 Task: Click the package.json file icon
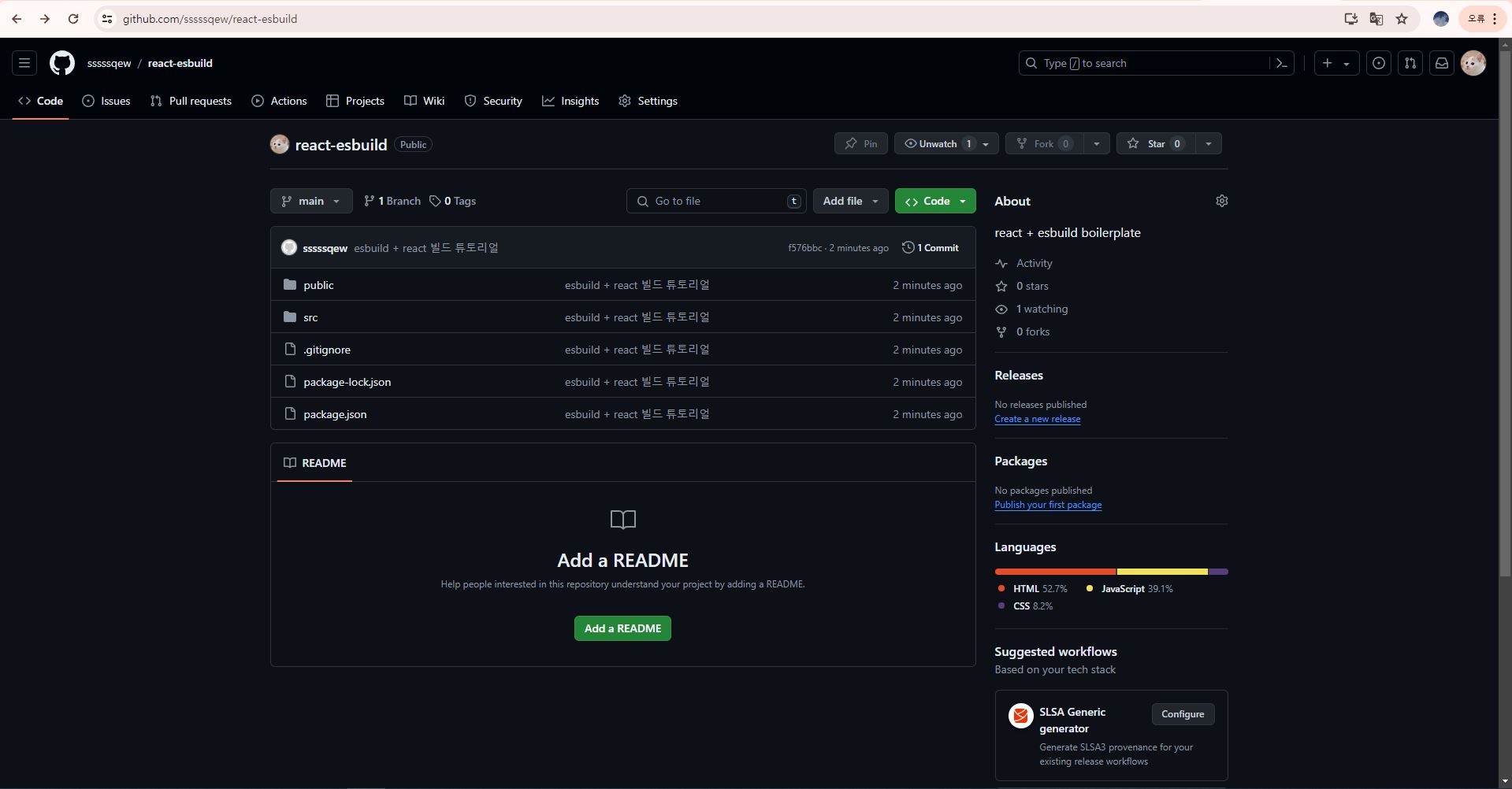[x=290, y=413]
